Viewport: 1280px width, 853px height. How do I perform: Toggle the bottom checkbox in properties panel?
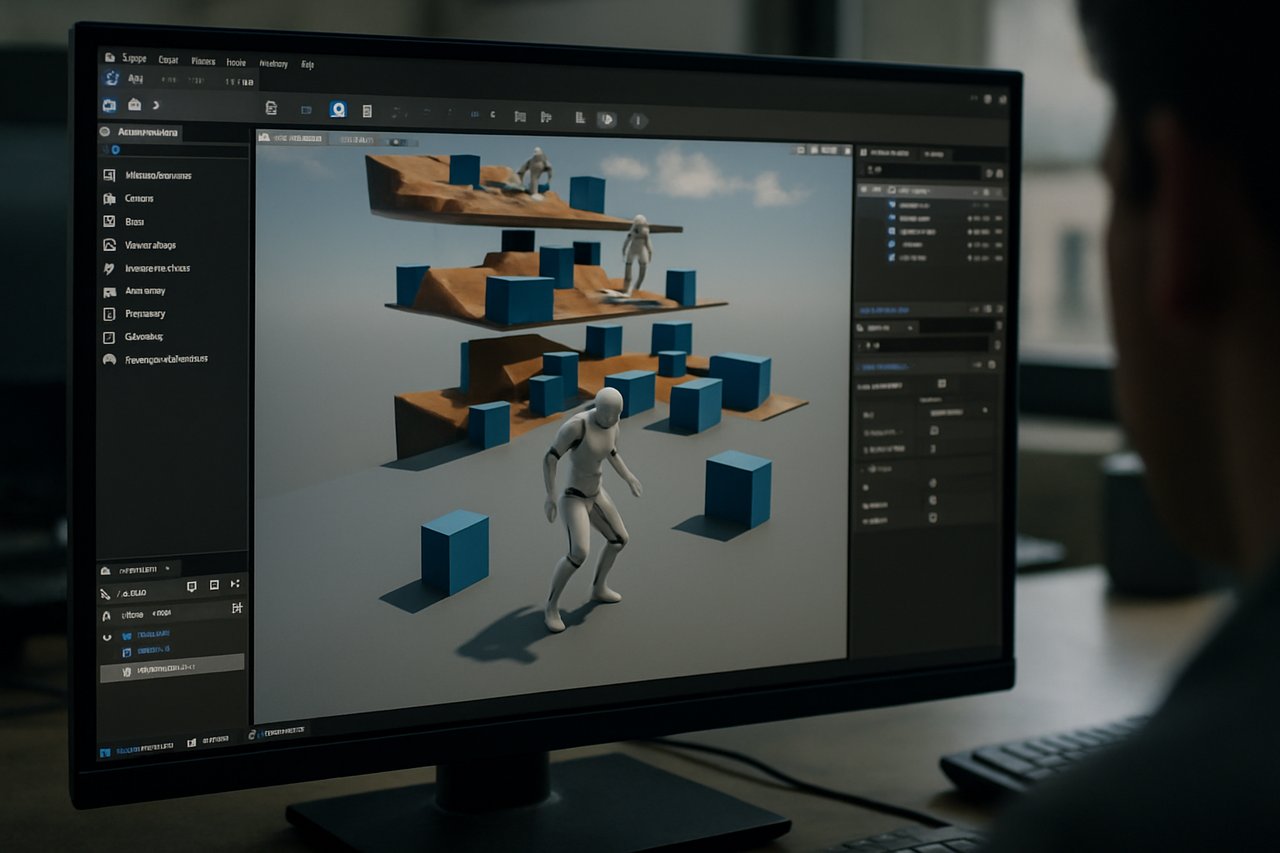pos(933,518)
